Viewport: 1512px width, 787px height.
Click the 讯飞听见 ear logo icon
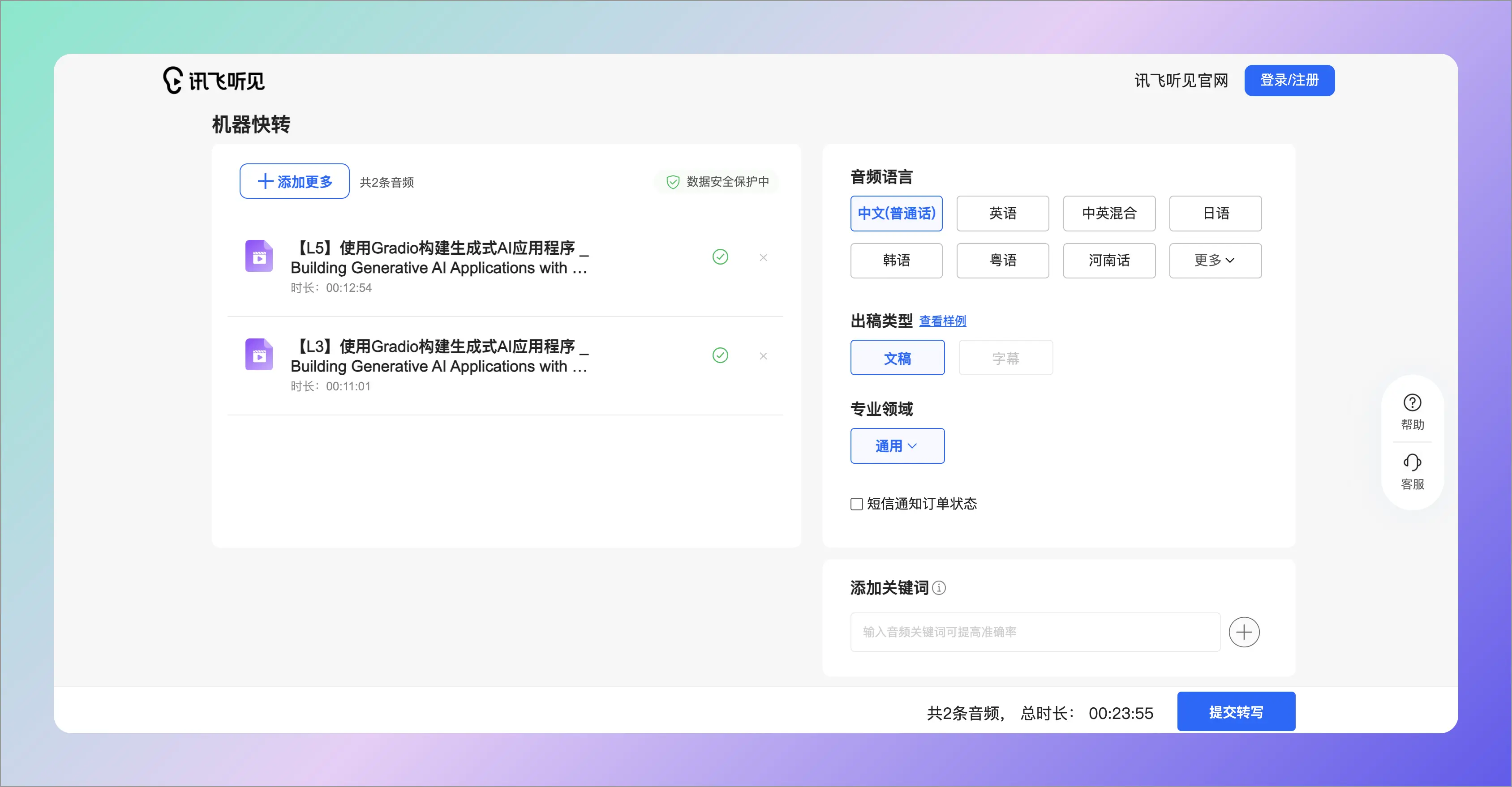172,81
